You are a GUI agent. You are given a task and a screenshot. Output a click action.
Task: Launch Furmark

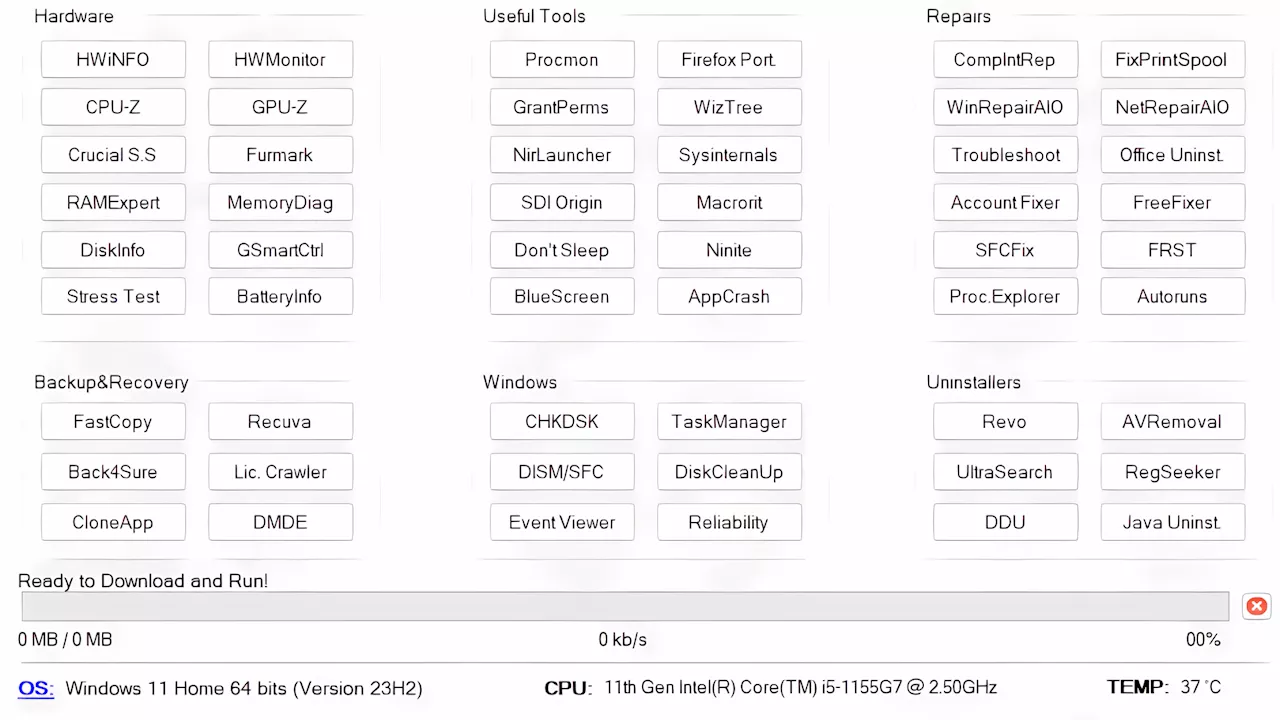(x=280, y=155)
